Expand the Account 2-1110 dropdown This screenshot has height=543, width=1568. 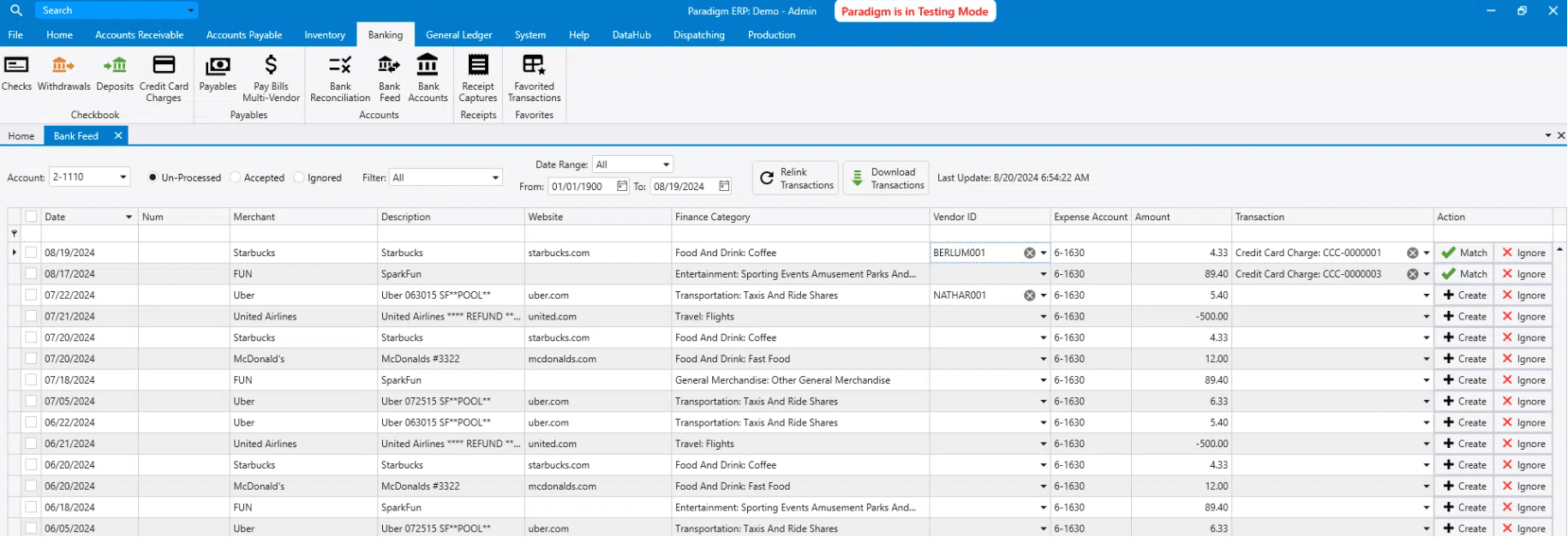point(123,177)
